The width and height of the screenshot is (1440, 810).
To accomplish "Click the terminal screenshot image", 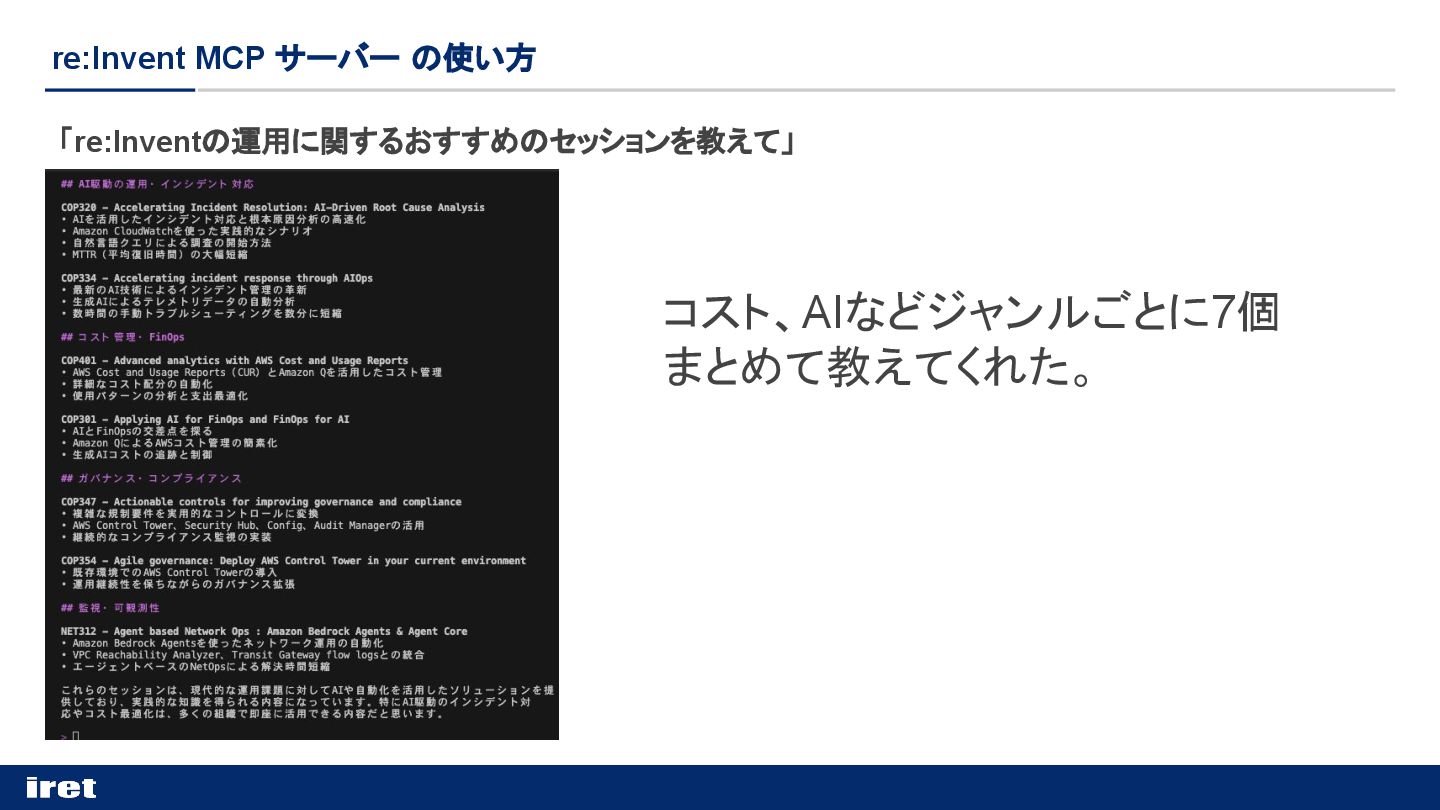I will pos(302,455).
